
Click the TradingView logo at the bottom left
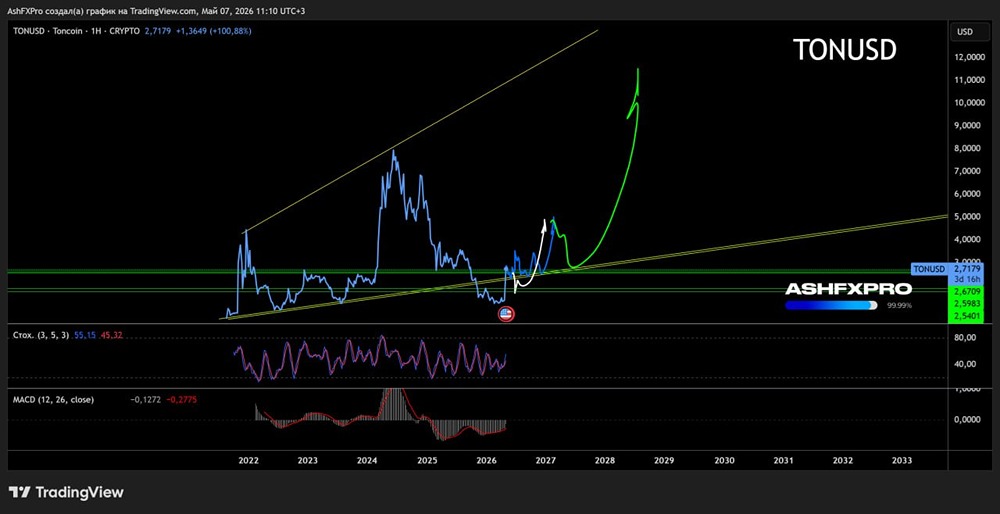66,492
